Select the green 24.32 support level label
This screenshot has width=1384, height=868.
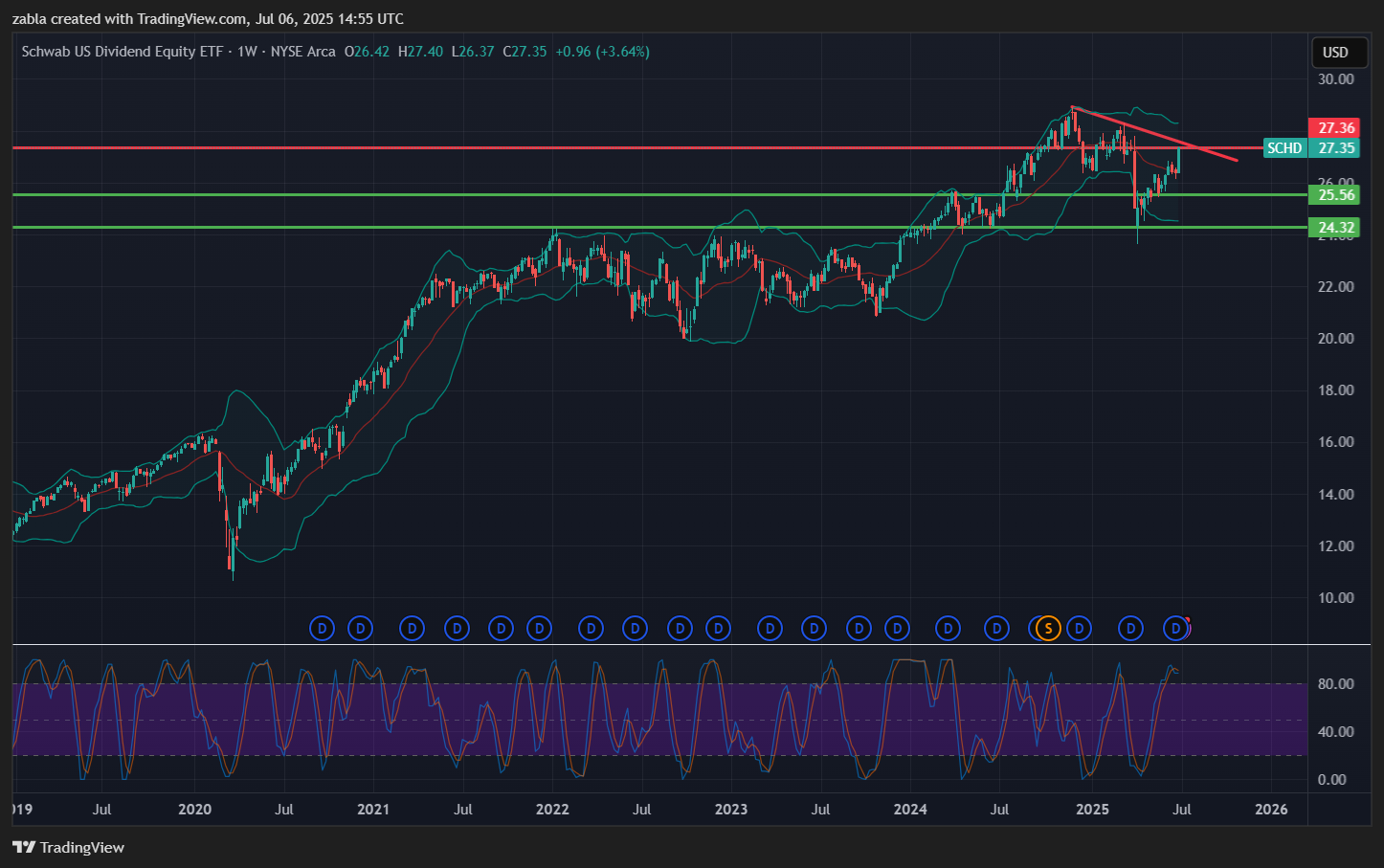pyautogui.click(x=1336, y=228)
